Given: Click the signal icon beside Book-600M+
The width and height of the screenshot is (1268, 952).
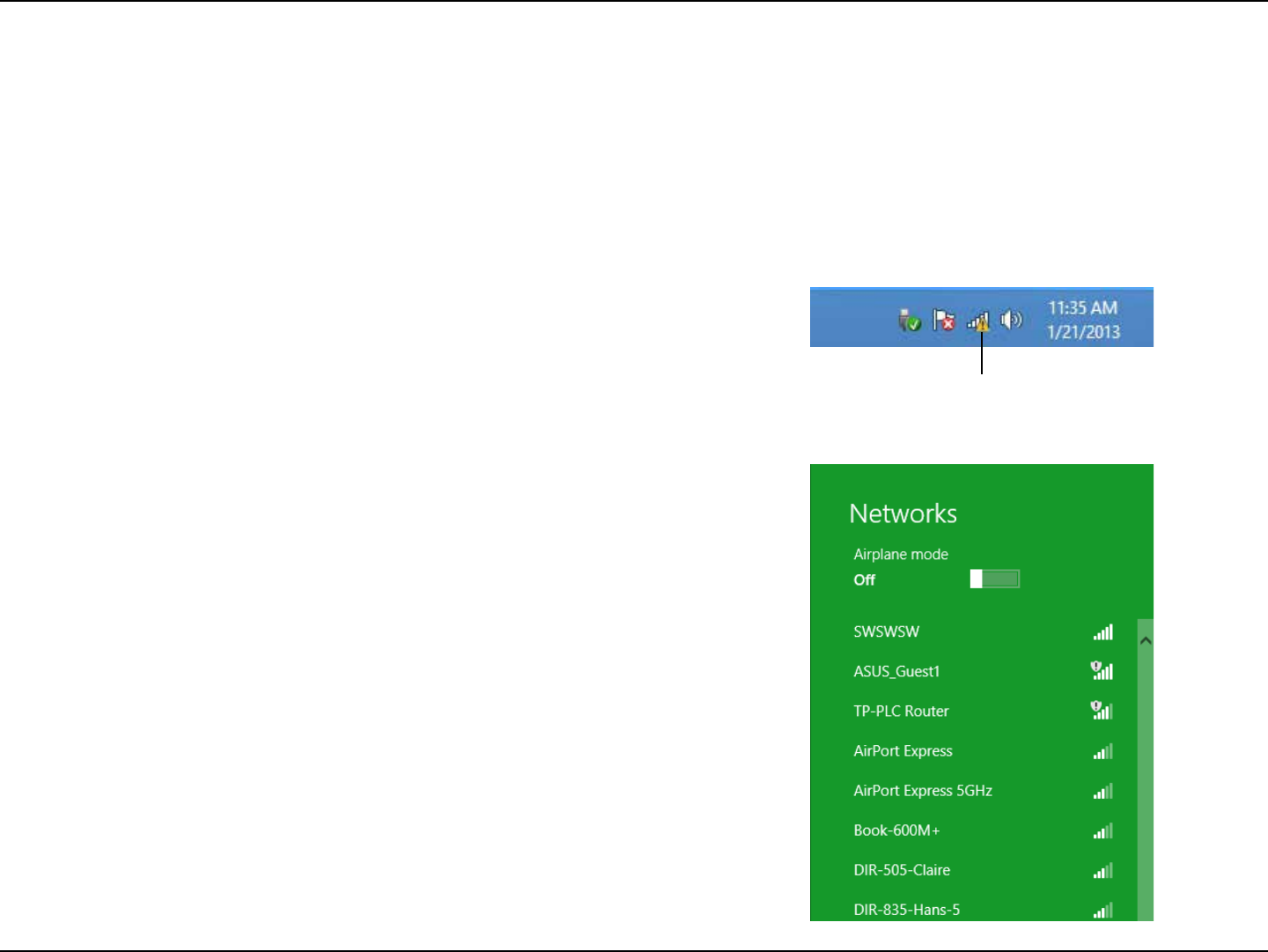Looking at the screenshot, I should coord(1103,830).
